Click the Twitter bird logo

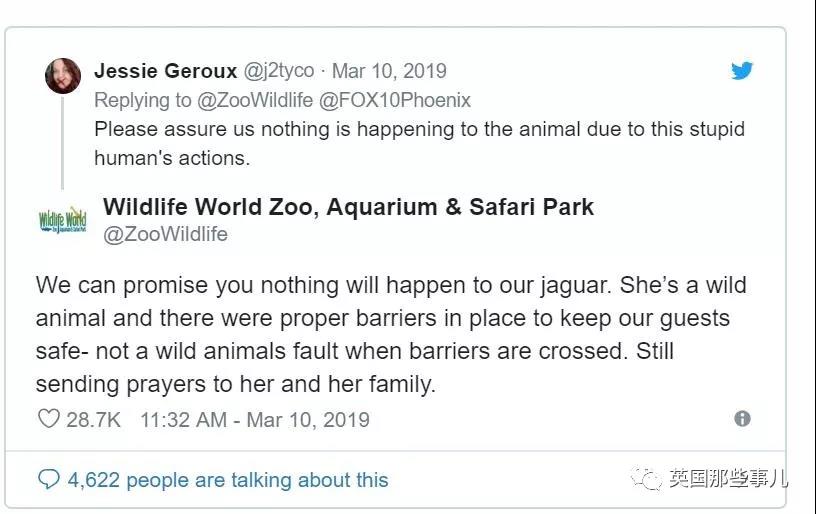click(741, 71)
